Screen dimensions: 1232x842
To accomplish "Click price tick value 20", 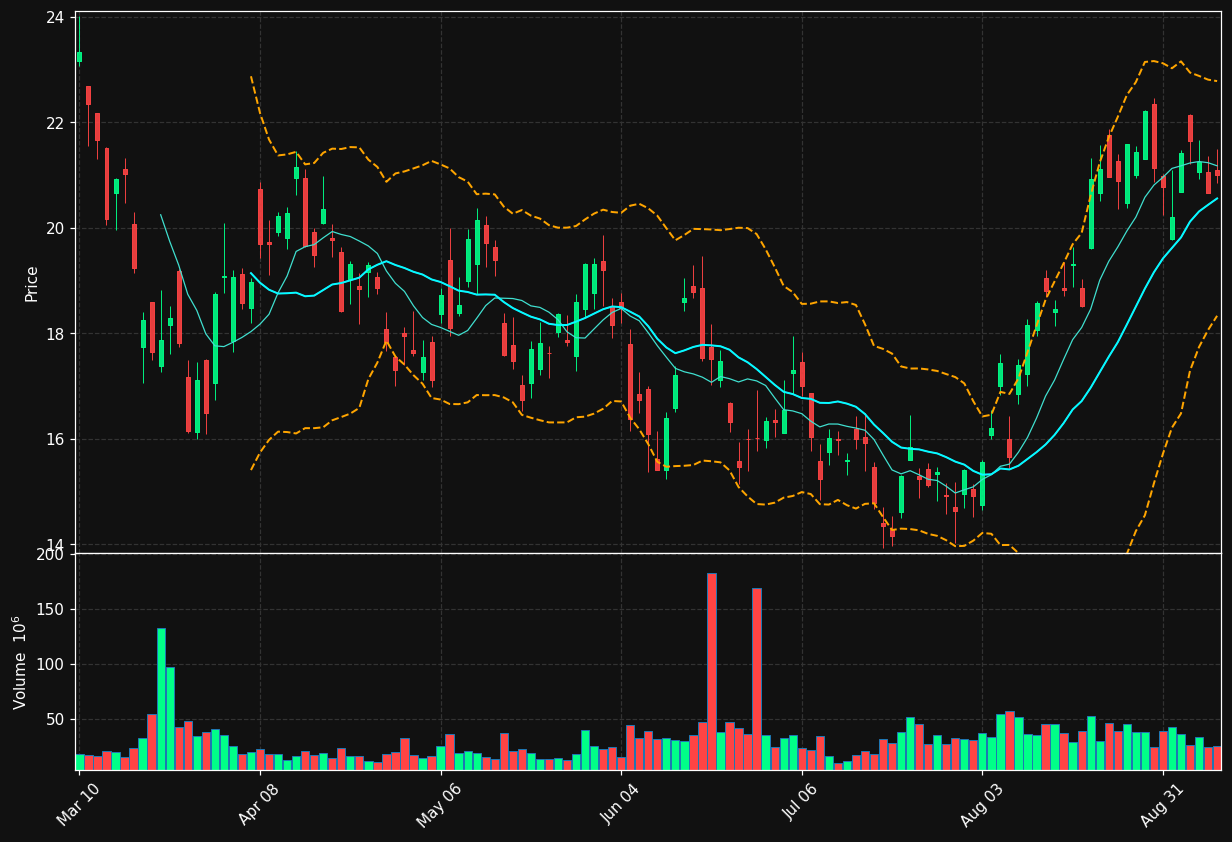I will point(56,228).
